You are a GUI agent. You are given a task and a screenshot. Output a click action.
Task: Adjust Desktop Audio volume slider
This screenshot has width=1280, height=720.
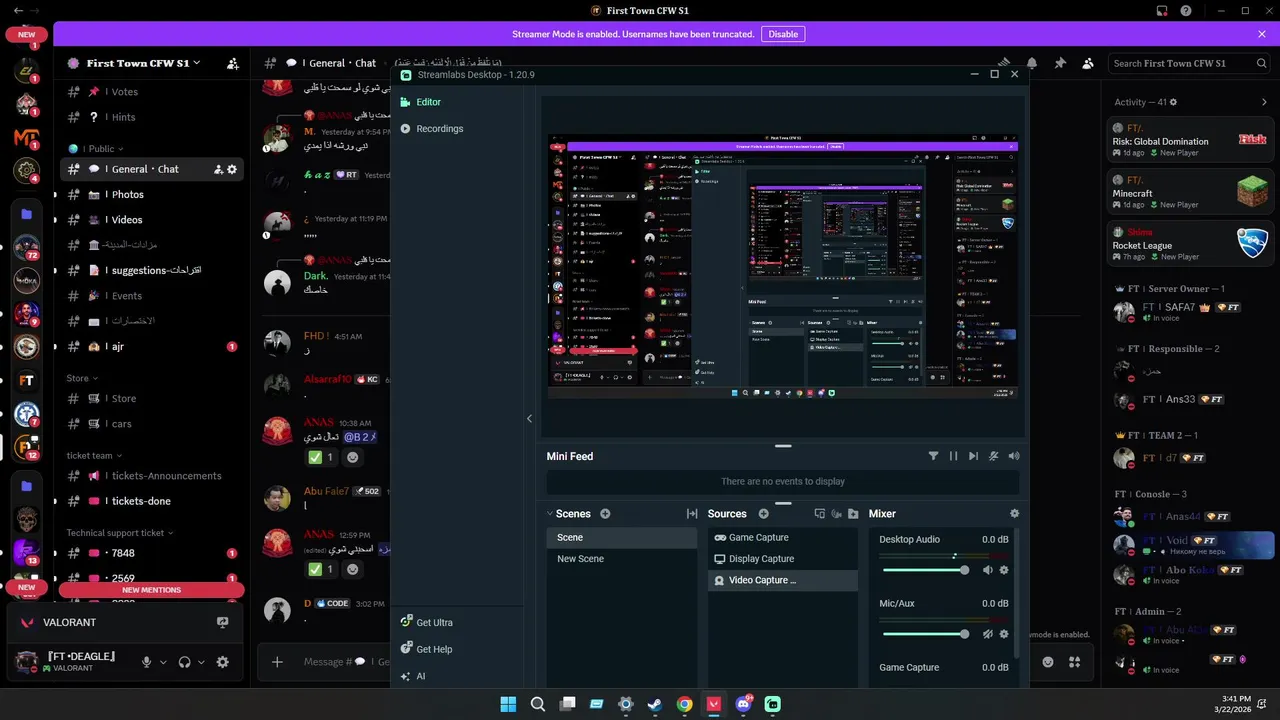point(924,570)
